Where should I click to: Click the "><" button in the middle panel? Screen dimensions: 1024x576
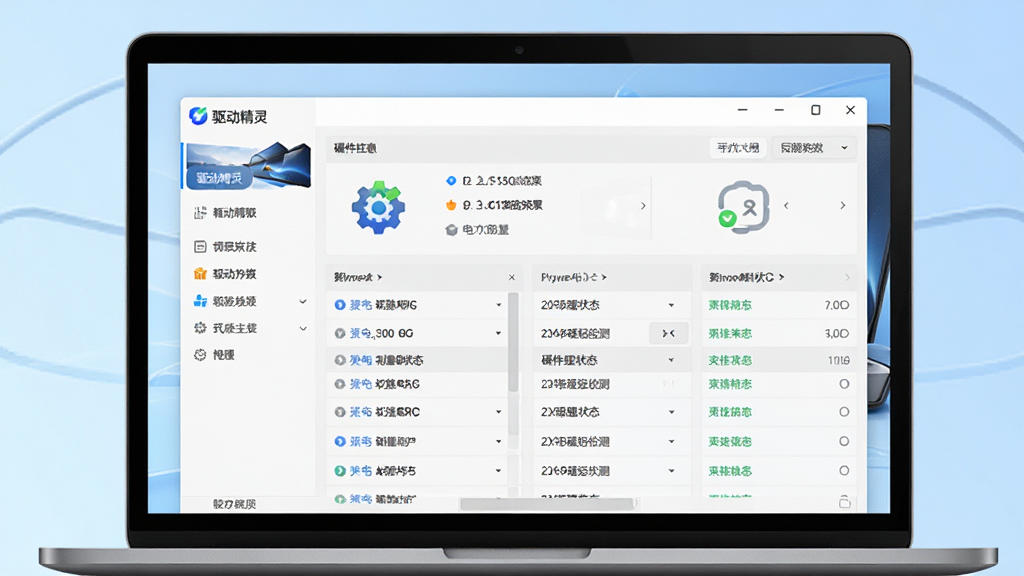pos(669,333)
